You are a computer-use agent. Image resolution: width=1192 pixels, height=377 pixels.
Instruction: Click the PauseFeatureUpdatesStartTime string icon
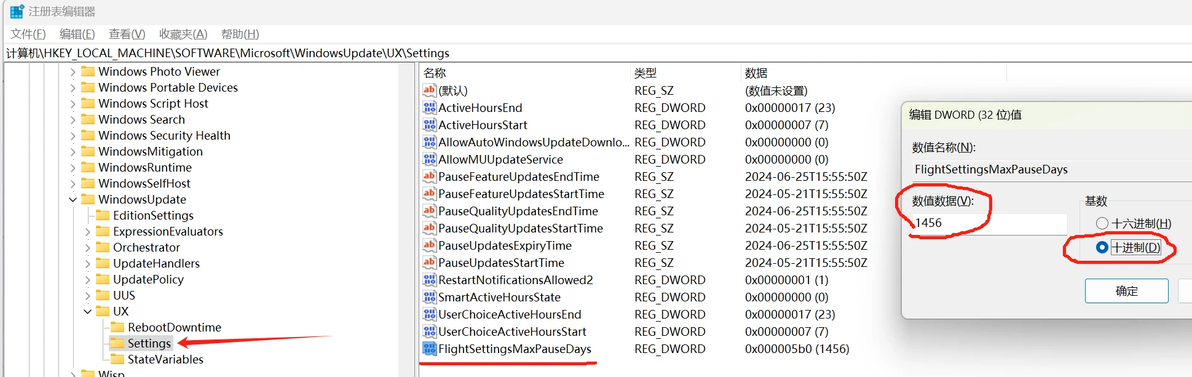coord(430,194)
